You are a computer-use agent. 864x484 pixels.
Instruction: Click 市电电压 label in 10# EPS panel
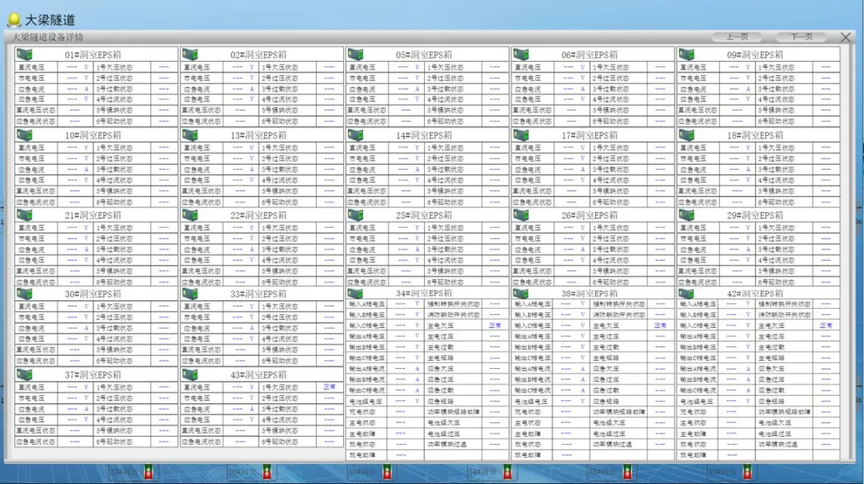click(x=31, y=158)
